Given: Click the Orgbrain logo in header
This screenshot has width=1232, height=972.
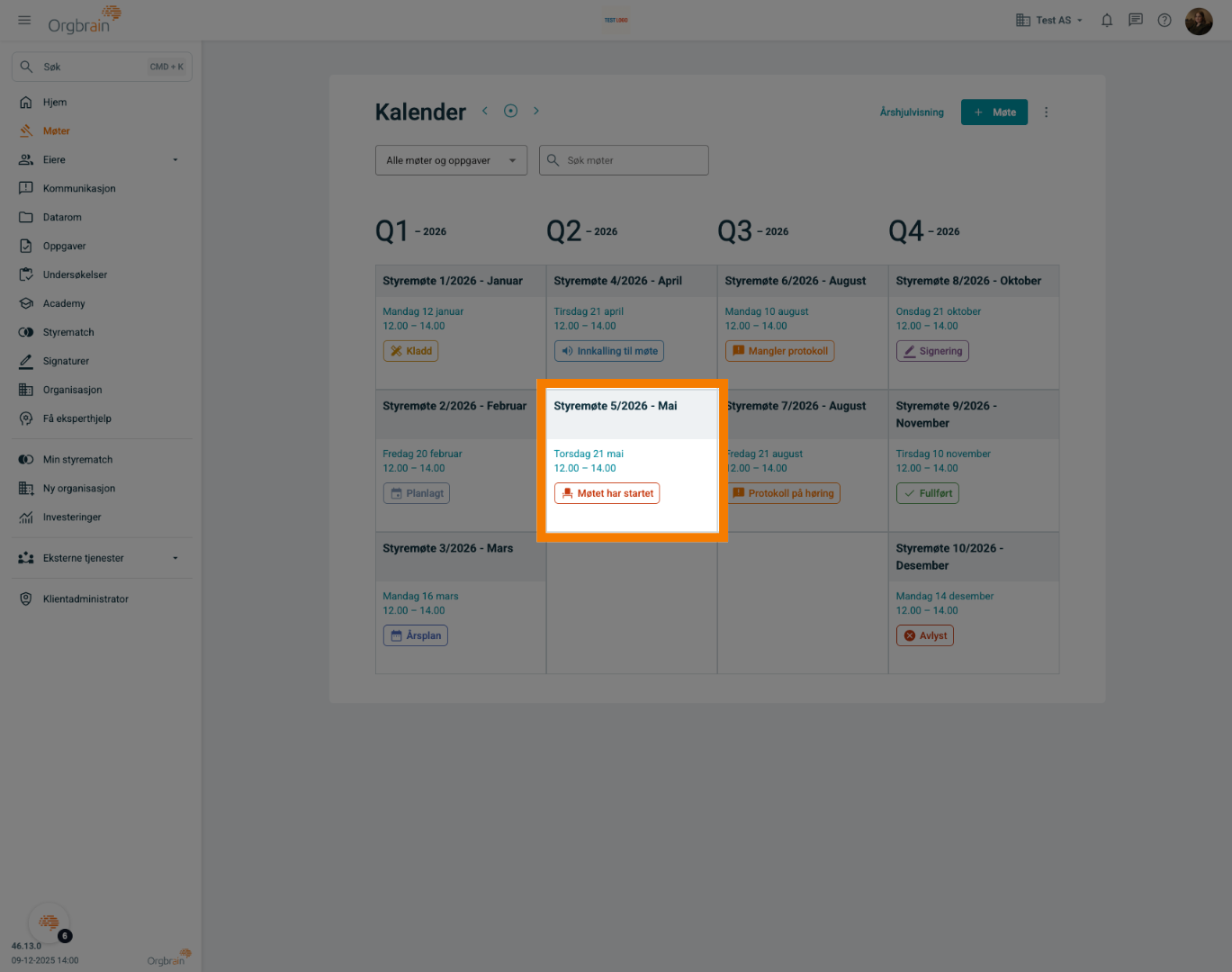Looking at the screenshot, I should click(x=85, y=19).
